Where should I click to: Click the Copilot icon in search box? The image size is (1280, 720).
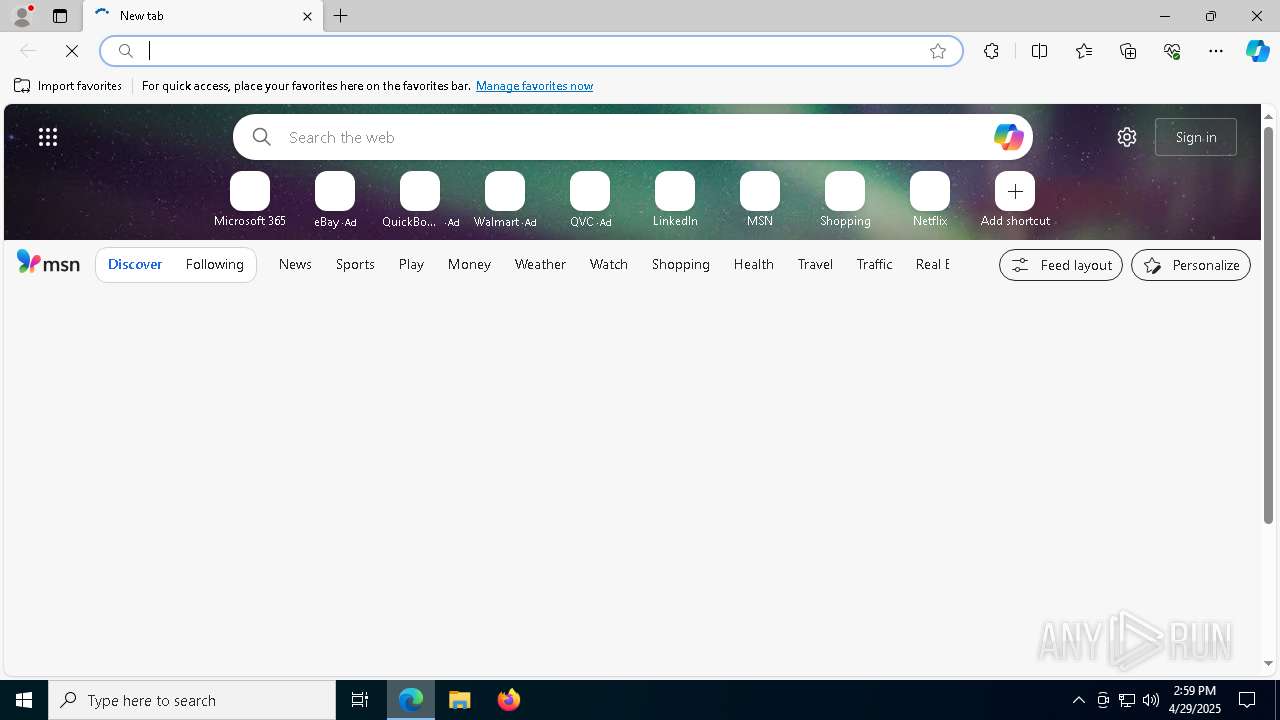(x=1008, y=137)
